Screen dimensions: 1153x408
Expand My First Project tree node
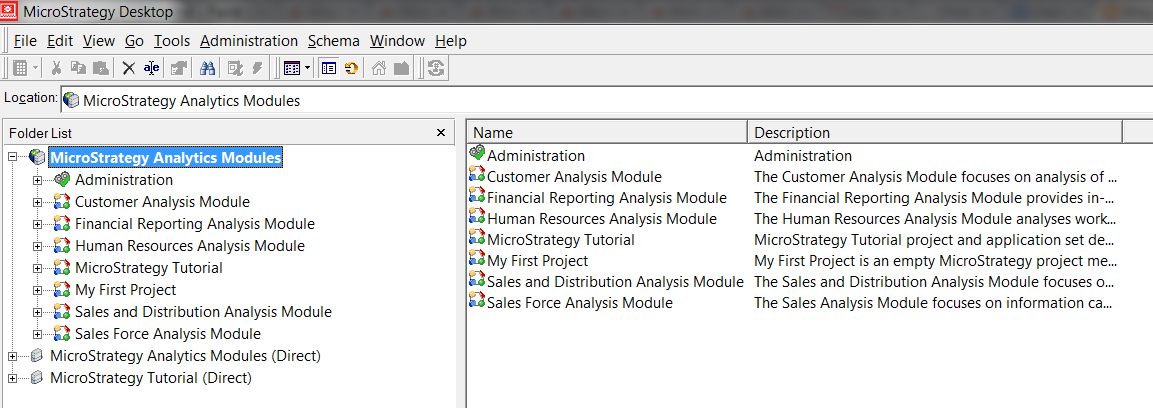(x=38, y=290)
